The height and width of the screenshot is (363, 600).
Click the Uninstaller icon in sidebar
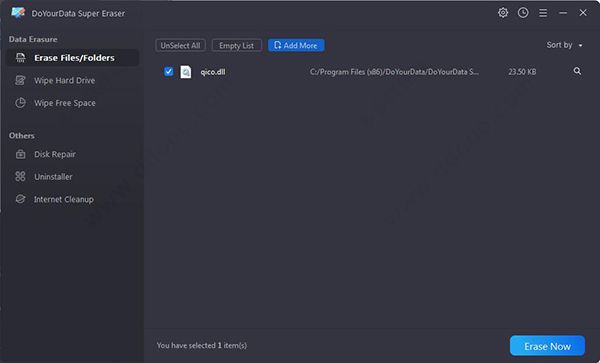pos(20,176)
